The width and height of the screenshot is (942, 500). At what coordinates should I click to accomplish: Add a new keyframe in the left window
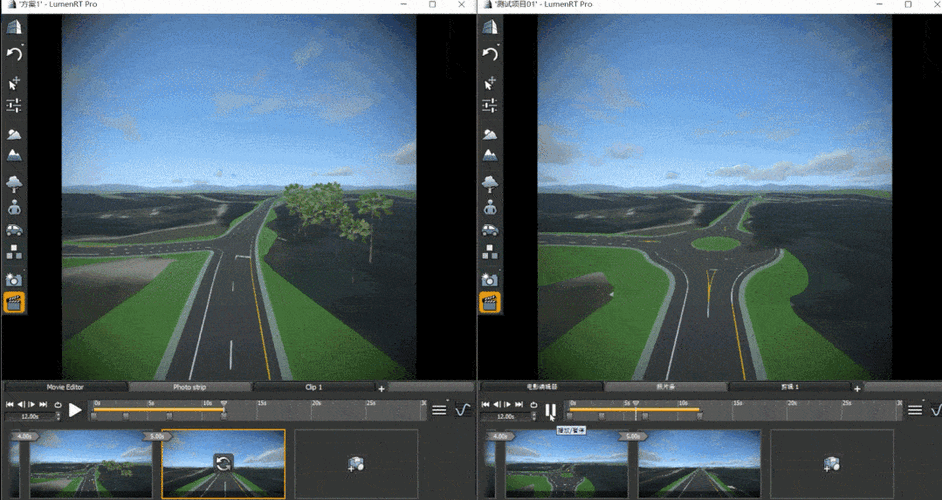pyautogui.click(x=356, y=463)
